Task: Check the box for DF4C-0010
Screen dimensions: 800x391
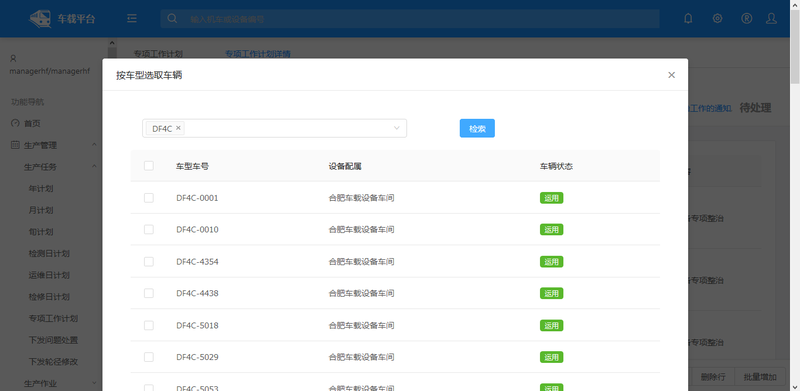Action: click(x=148, y=230)
